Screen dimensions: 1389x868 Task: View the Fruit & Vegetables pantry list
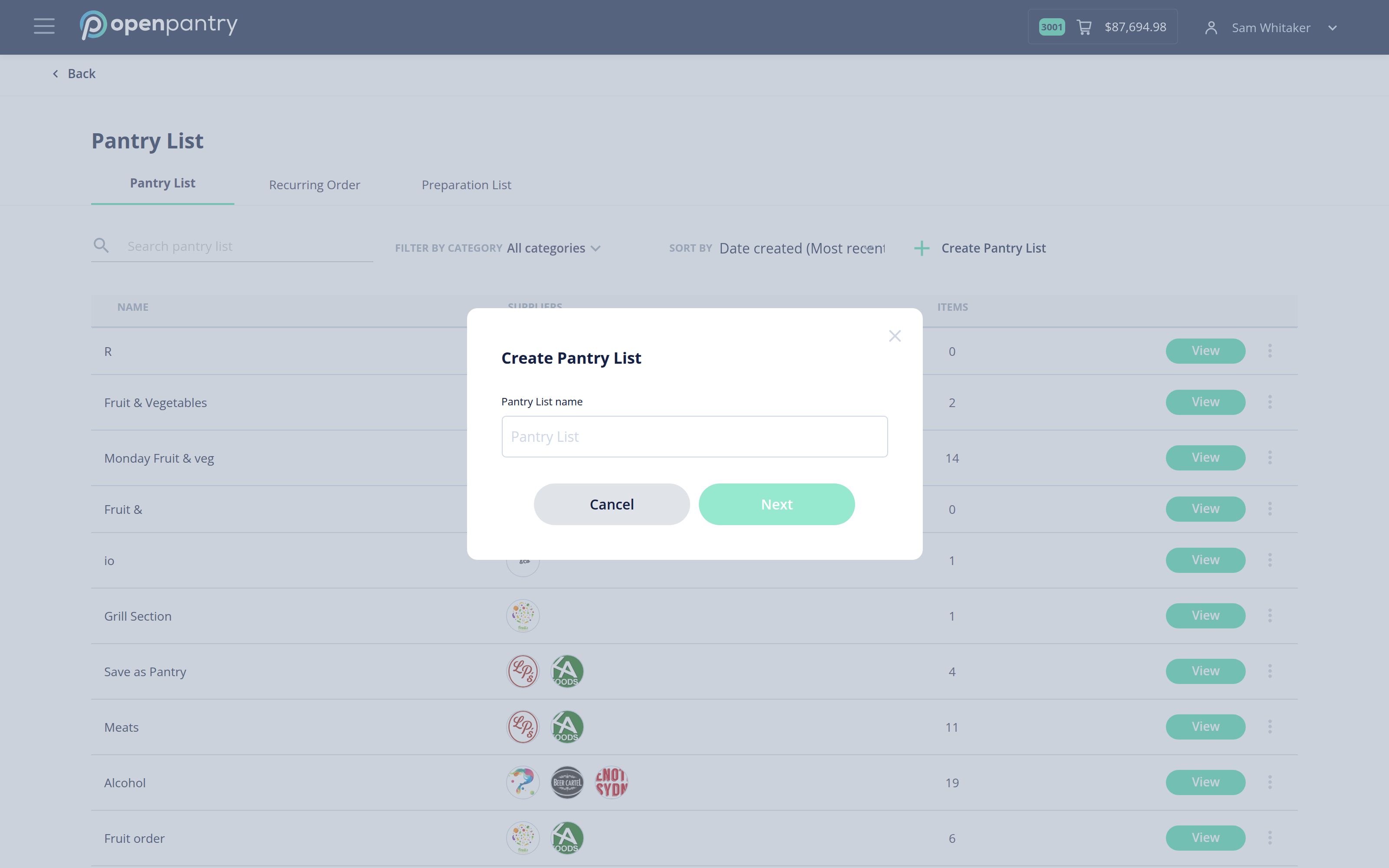pyautogui.click(x=1205, y=402)
